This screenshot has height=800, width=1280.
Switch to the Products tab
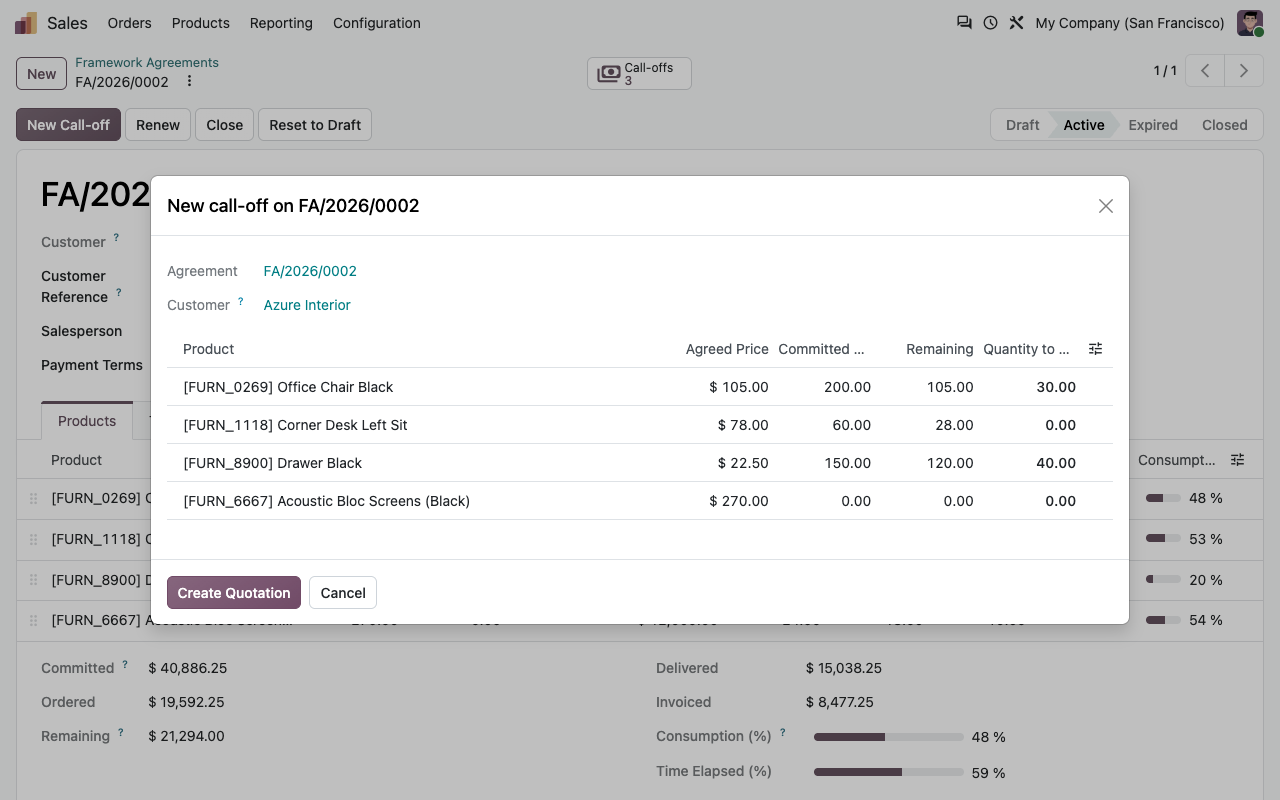87,421
